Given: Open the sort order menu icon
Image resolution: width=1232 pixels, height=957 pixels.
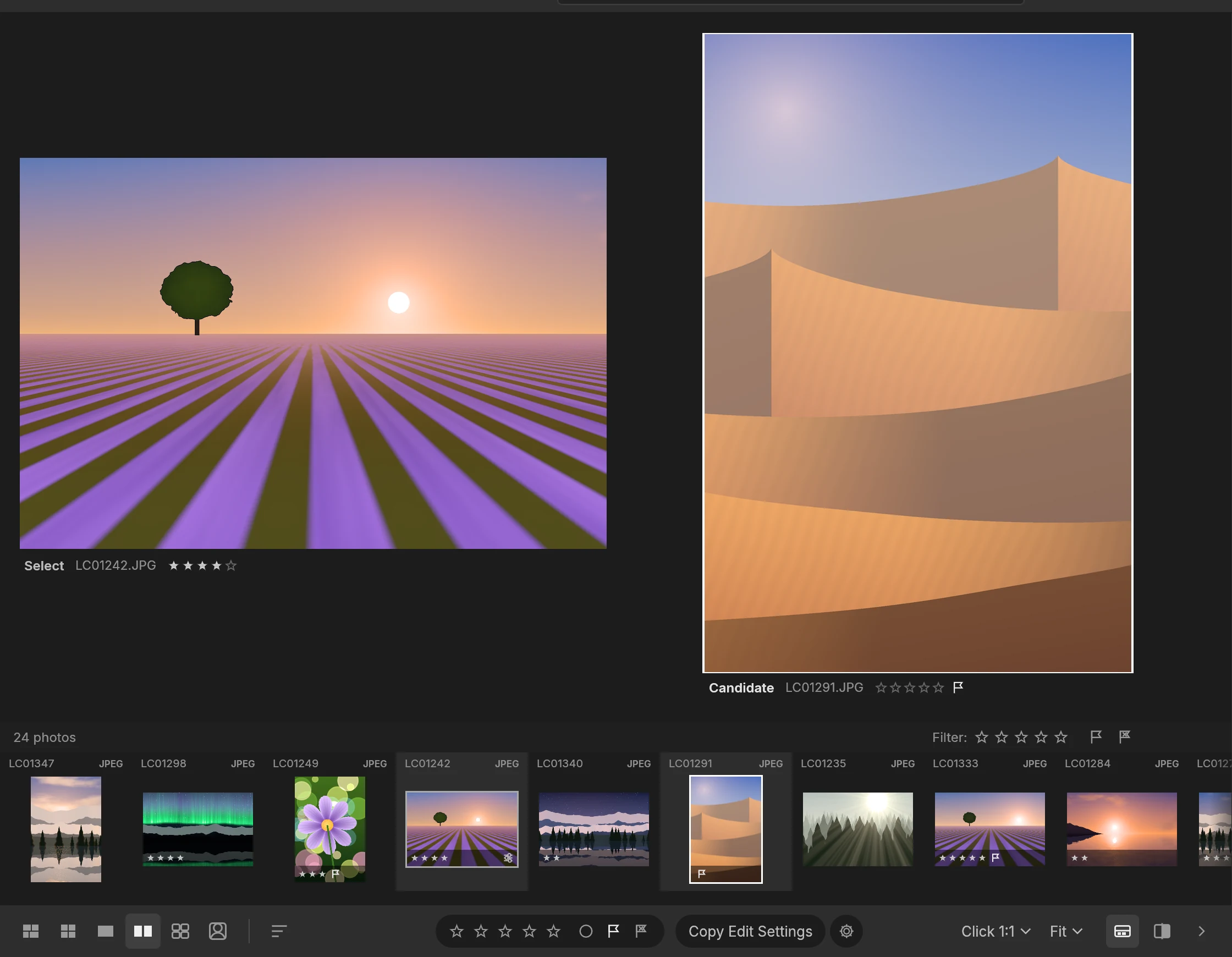Looking at the screenshot, I should (279, 931).
